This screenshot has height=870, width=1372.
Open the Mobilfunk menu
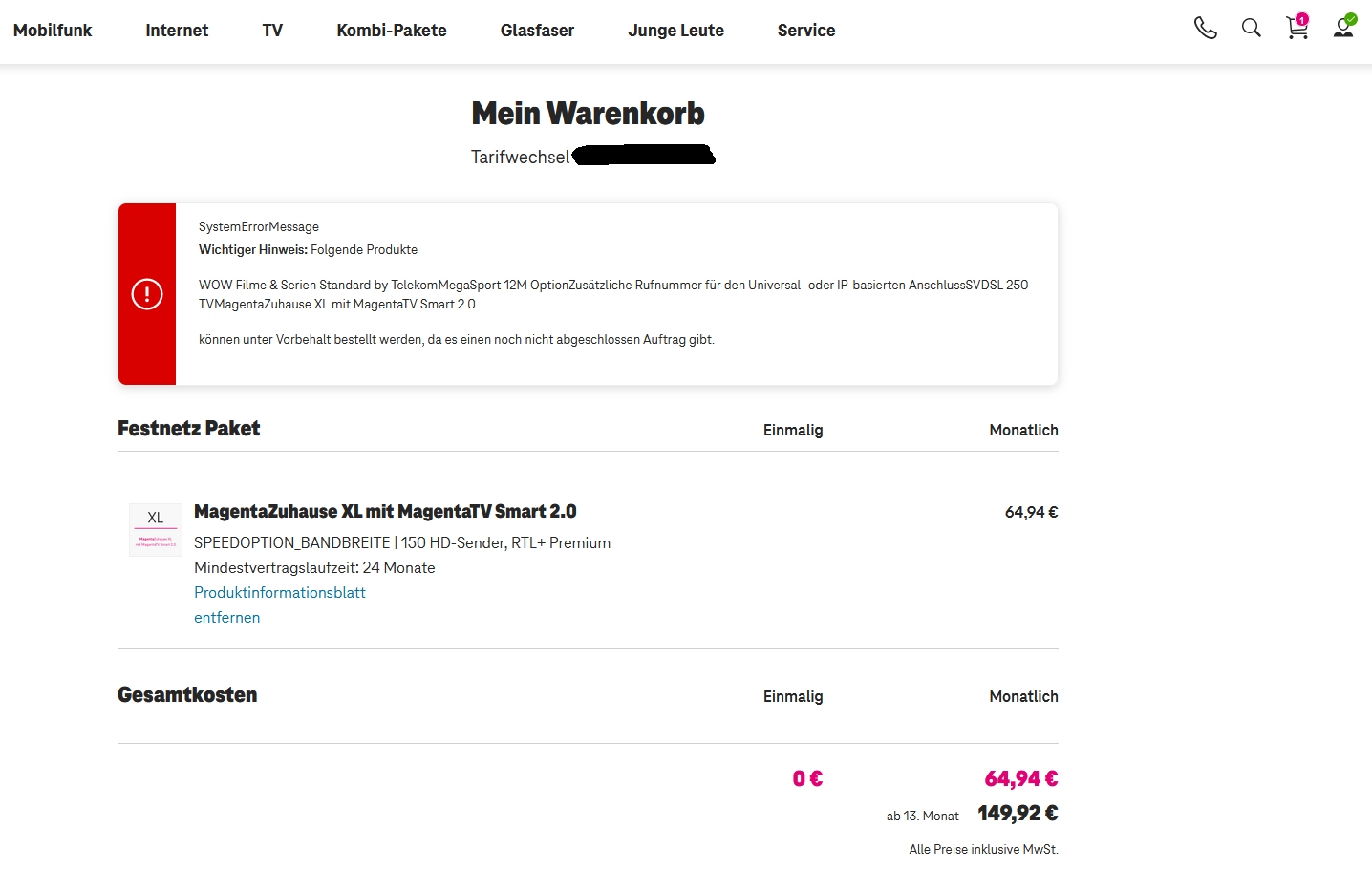tap(53, 31)
